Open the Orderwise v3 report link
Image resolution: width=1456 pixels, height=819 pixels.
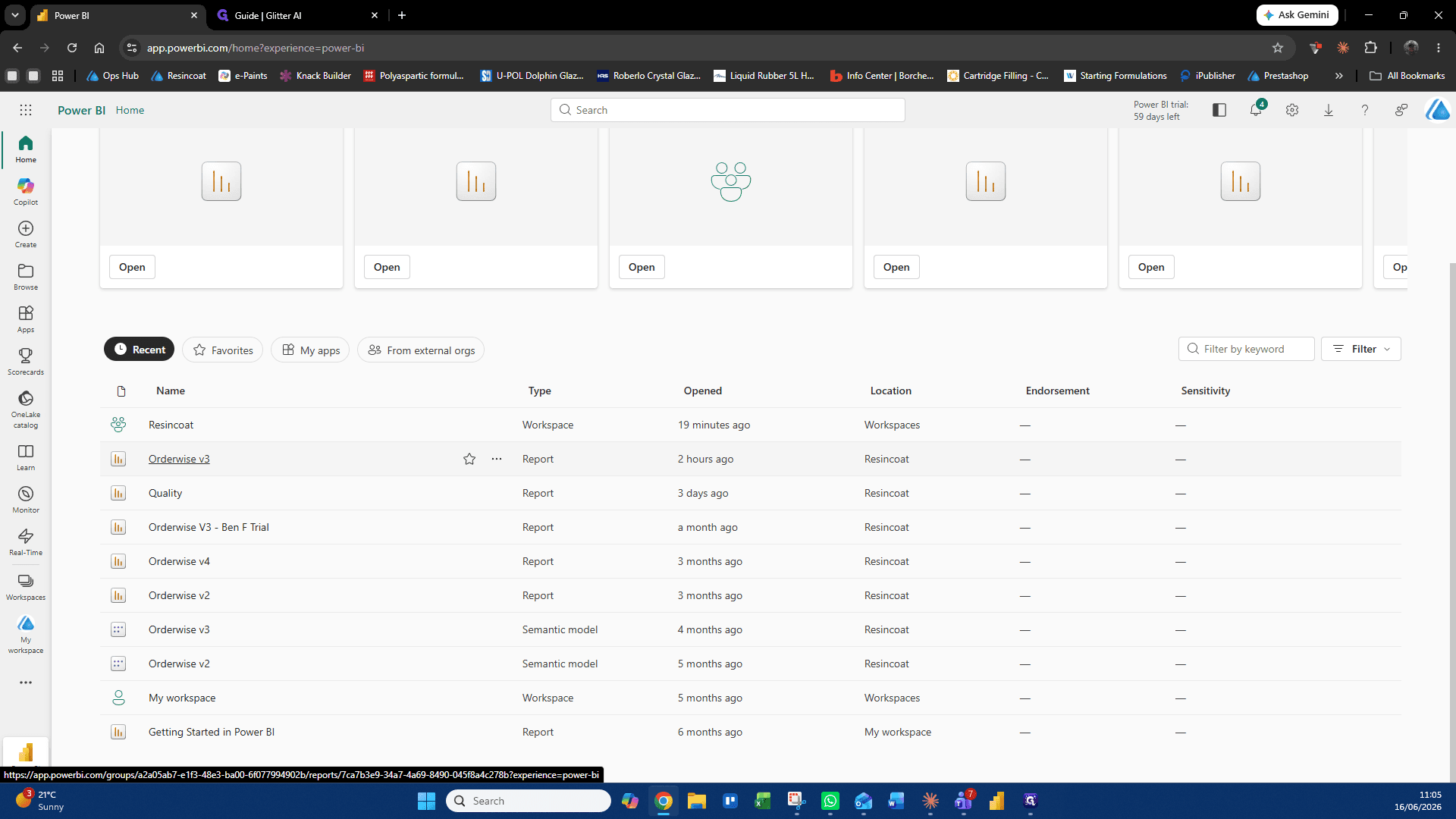point(179,459)
